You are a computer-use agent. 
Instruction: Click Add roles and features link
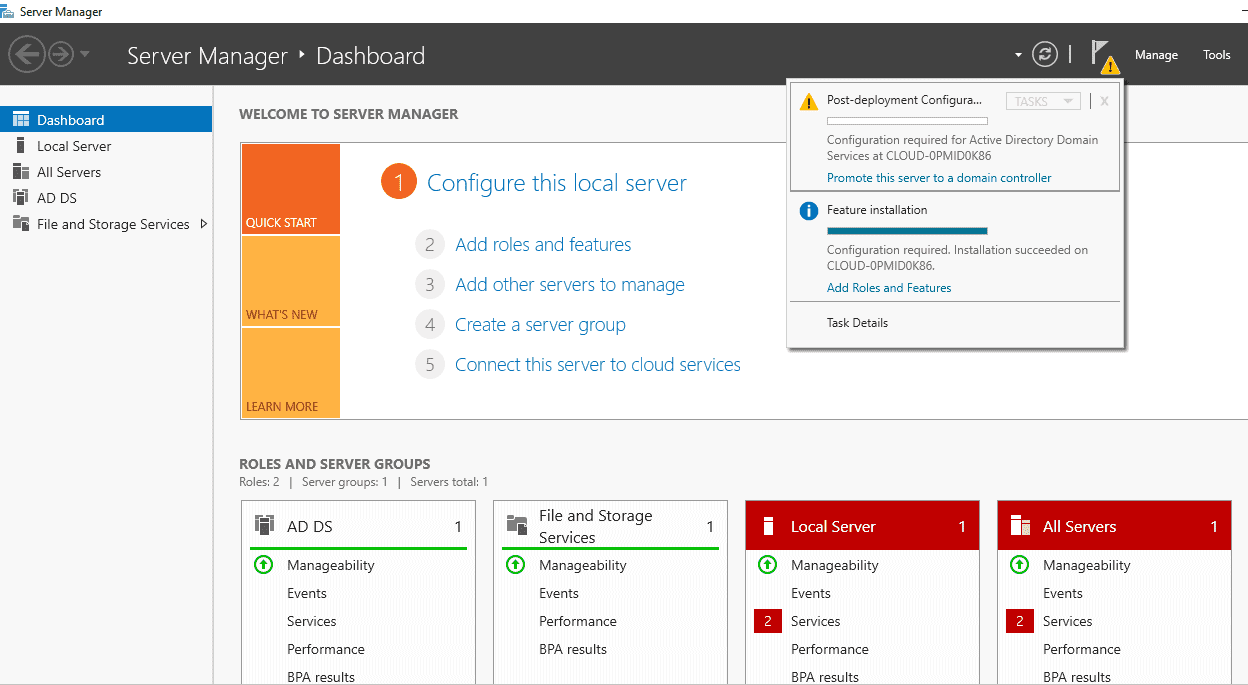click(543, 244)
